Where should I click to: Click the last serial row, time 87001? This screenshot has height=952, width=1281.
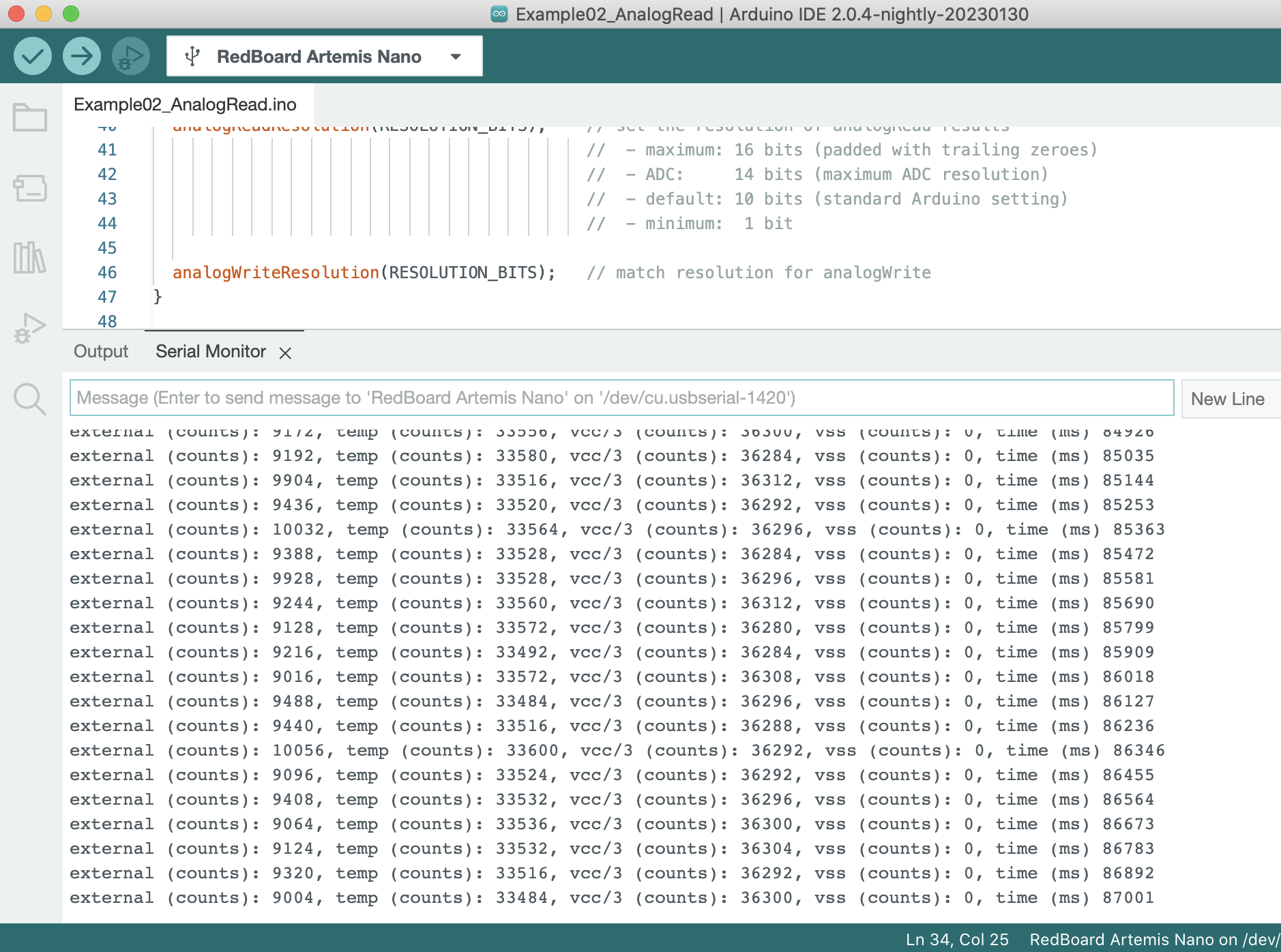(612, 897)
